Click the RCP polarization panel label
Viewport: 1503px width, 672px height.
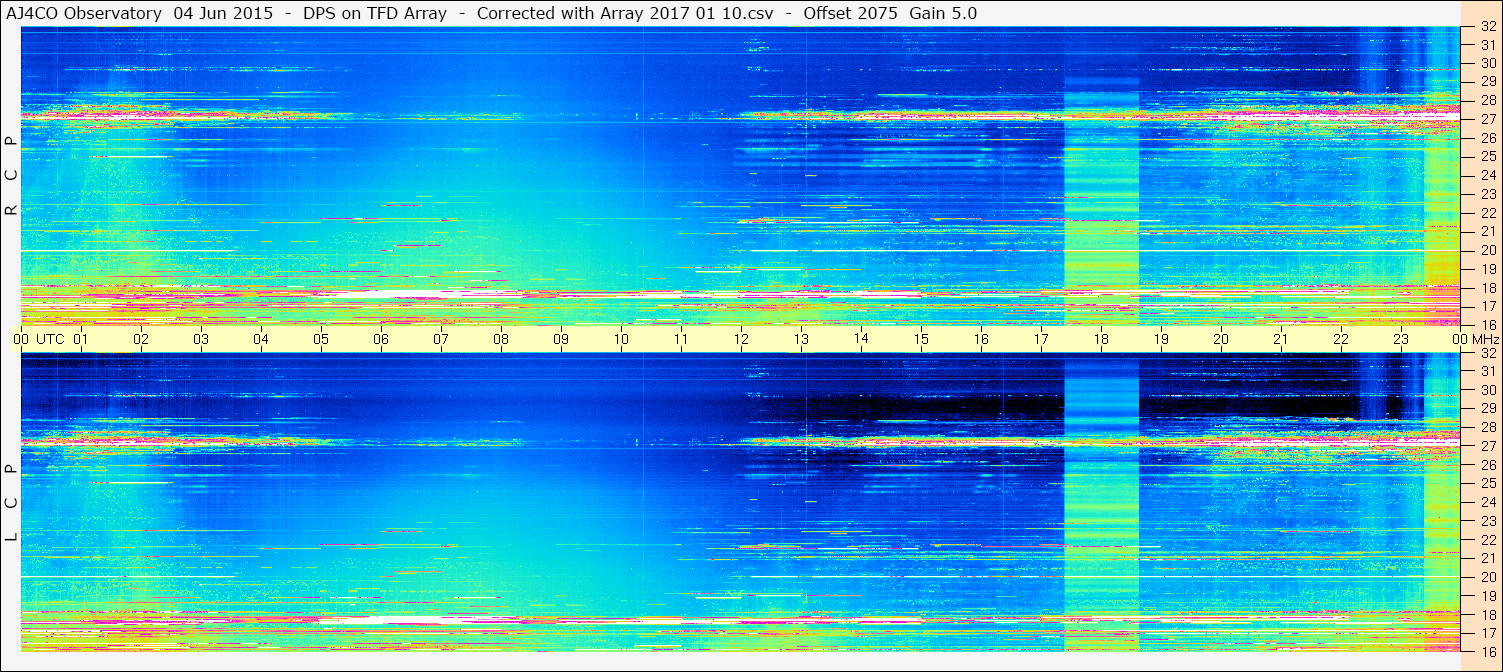coord(11,175)
